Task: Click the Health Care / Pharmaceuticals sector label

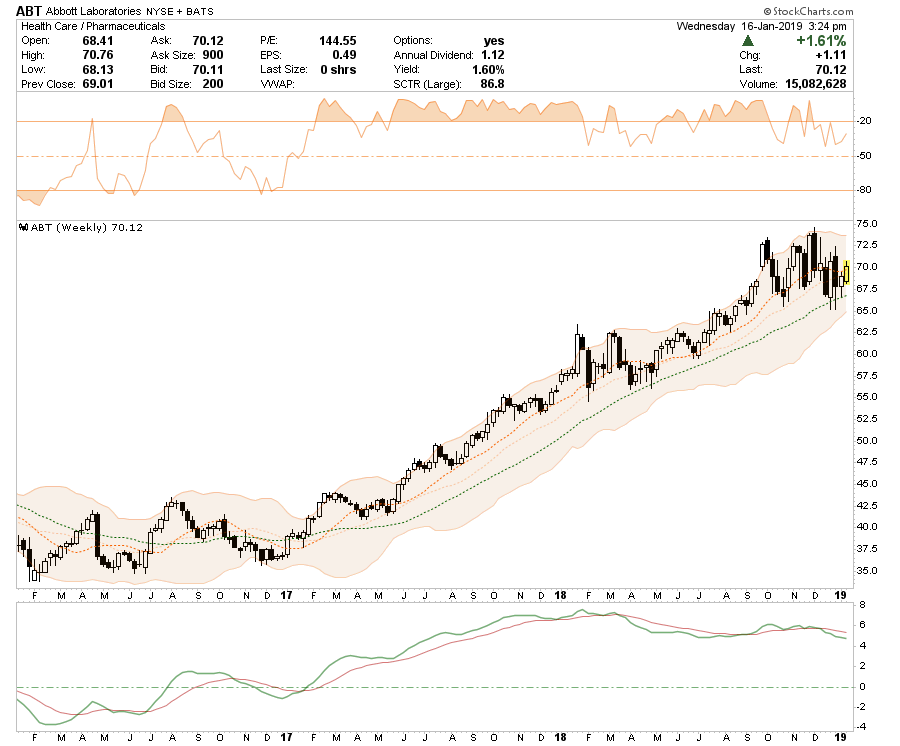Action: pos(93,26)
